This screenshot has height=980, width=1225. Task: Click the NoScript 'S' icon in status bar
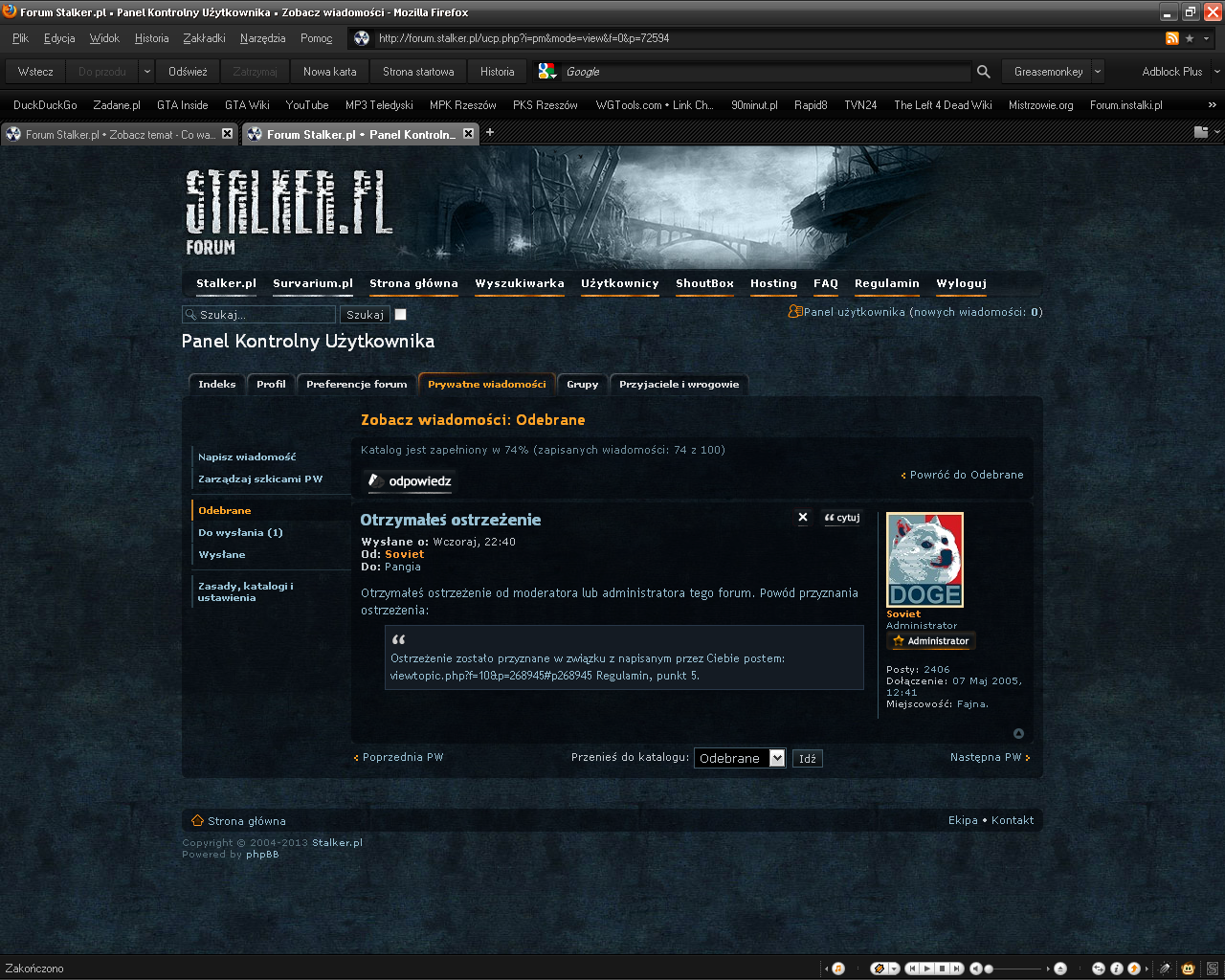[x=1212, y=969]
